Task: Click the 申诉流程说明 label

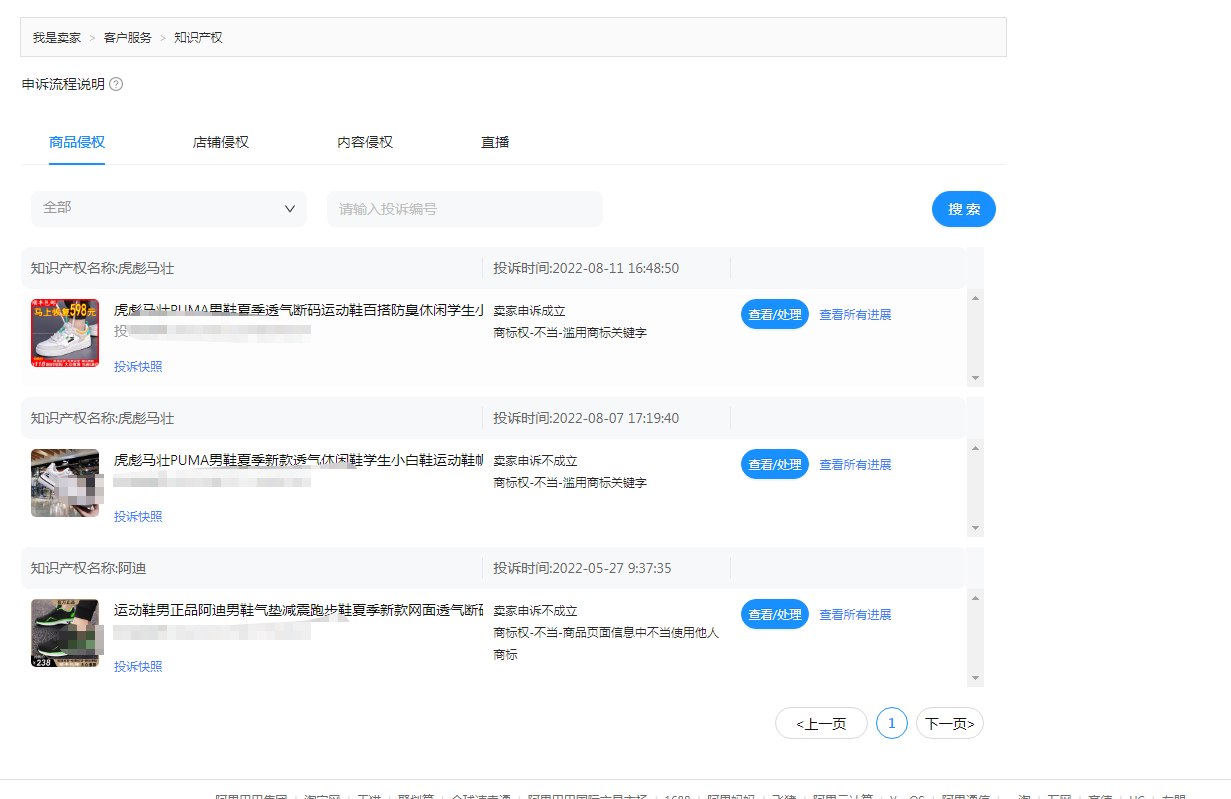Action: 63,84
